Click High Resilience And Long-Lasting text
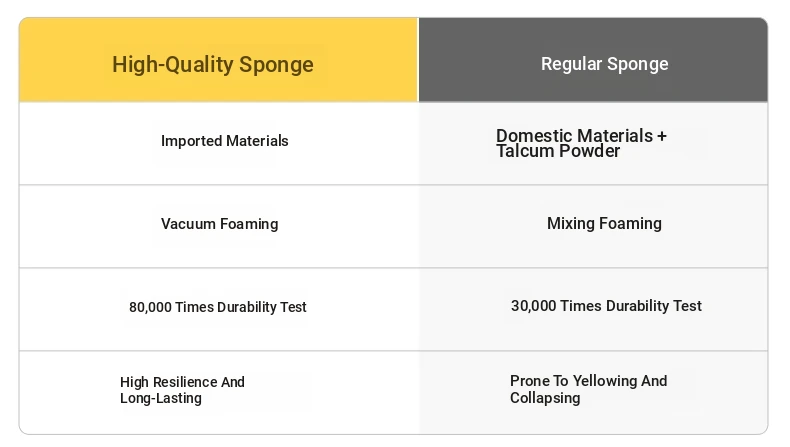This screenshot has height=447, width=790. [x=182, y=390]
